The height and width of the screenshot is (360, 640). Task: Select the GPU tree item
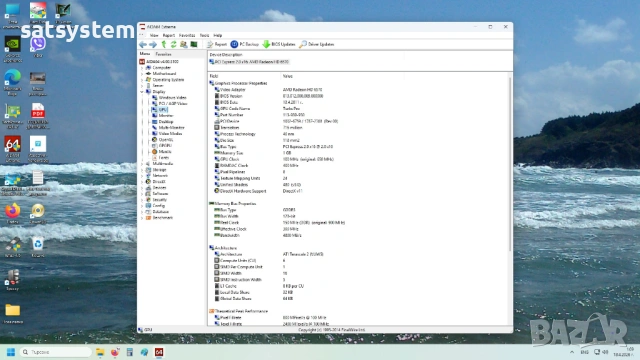[x=160, y=110]
